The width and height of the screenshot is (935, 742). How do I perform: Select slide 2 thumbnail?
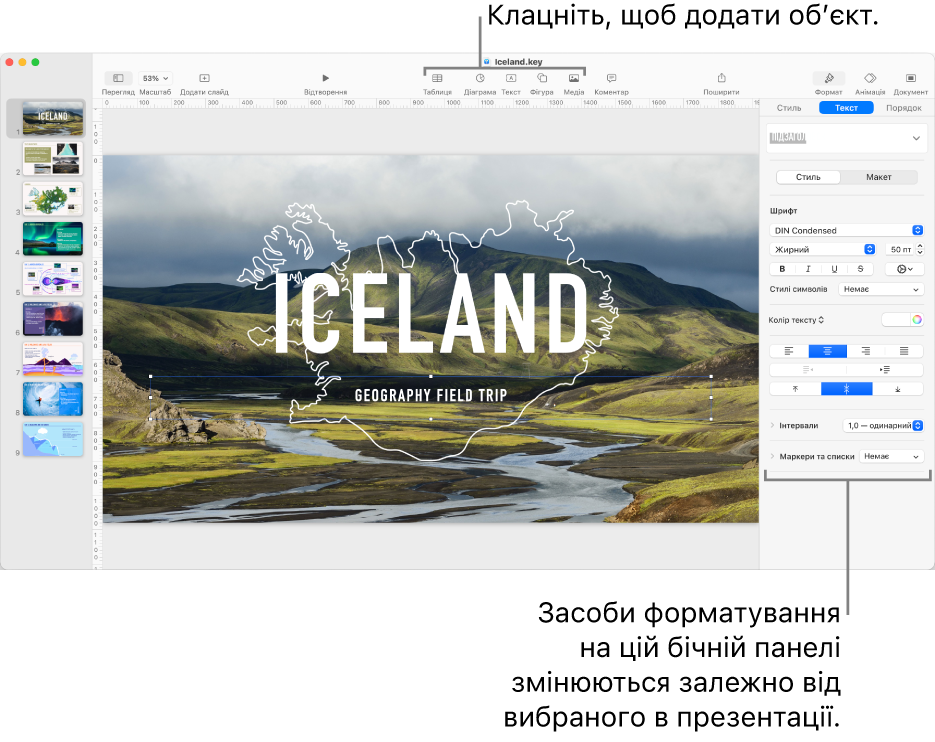point(53,158)
